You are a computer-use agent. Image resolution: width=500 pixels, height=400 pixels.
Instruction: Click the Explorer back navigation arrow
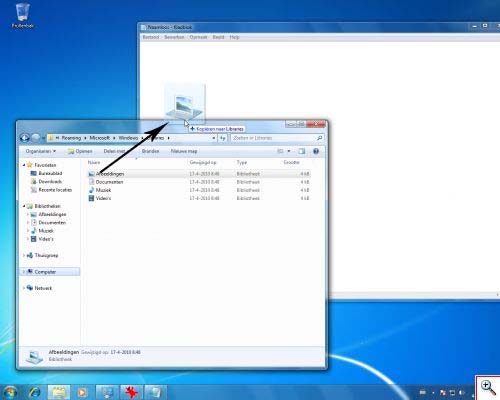point(25,138)
